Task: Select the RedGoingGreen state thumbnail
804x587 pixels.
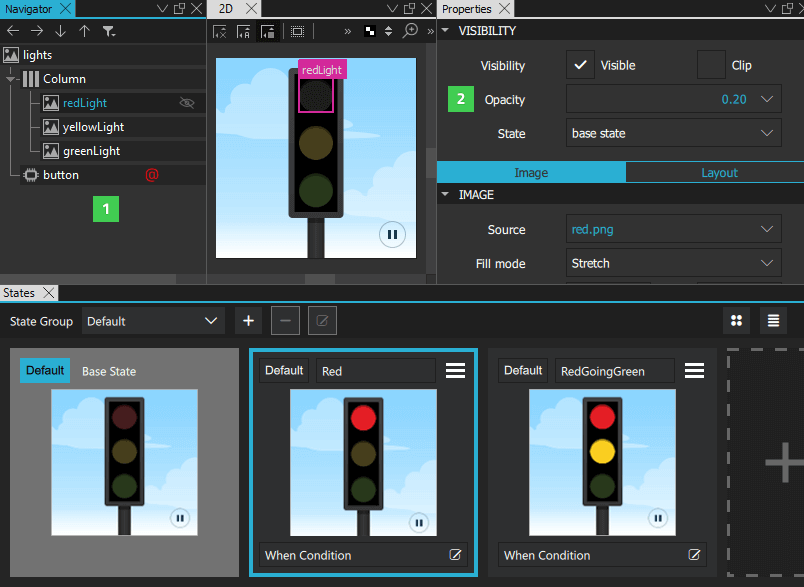Action: point(602,462)
